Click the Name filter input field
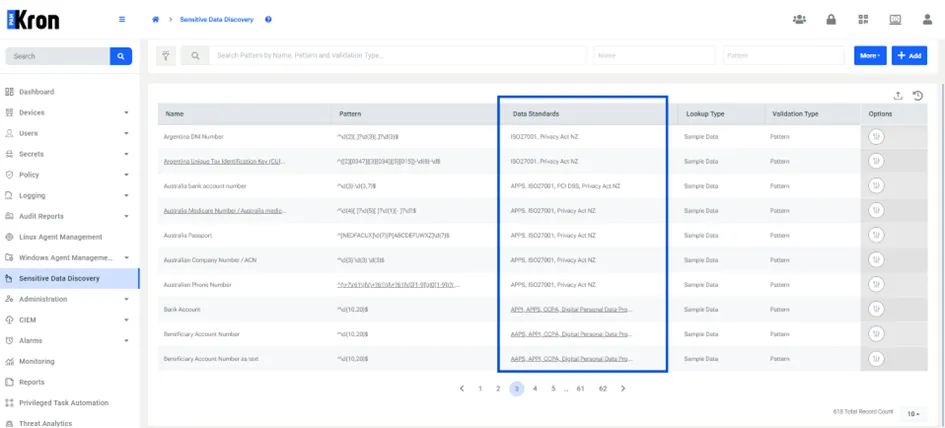Image resolution: width=945 pixels, height=428 pixels. click(x=655, y=55)
